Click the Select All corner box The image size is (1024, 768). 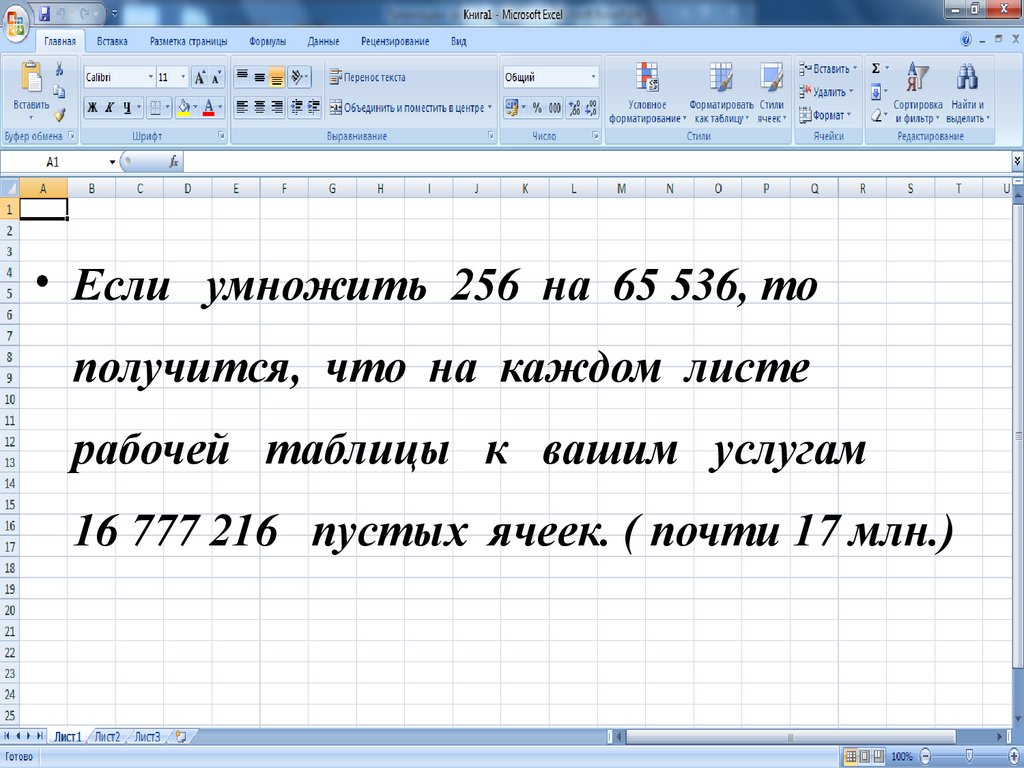point(10,189)
